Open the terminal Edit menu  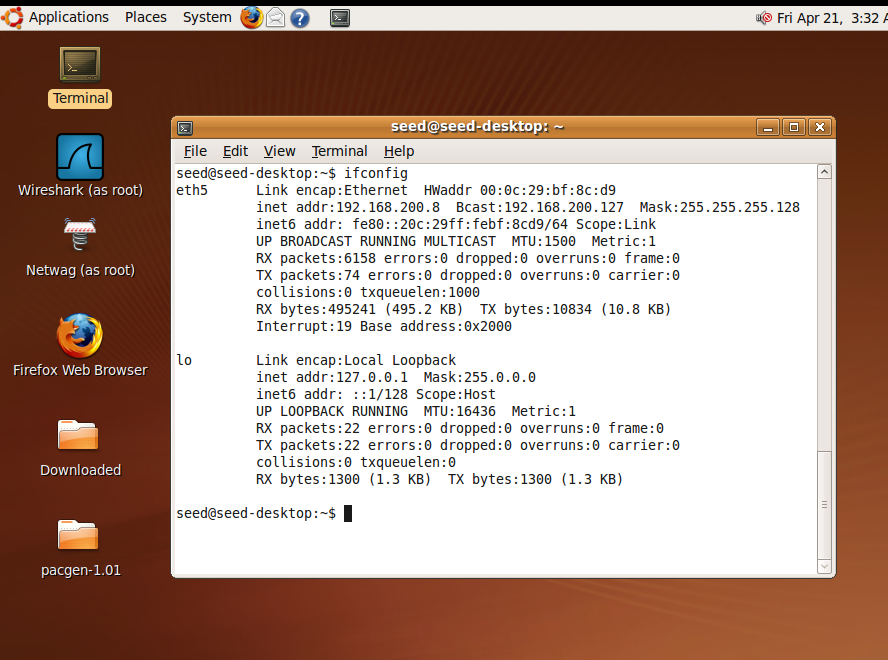(x=235, y=151)
